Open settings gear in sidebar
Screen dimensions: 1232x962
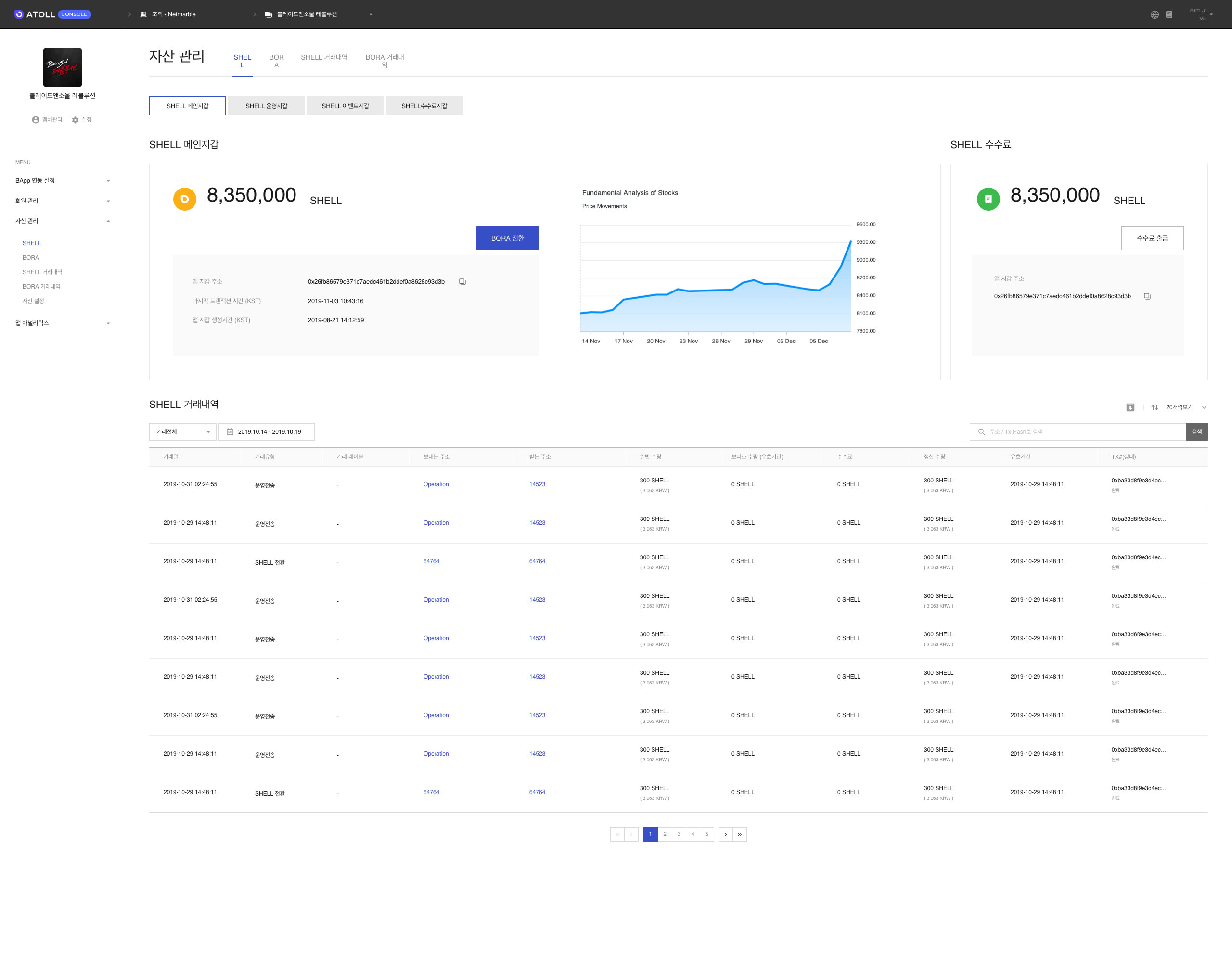(76, 120)
